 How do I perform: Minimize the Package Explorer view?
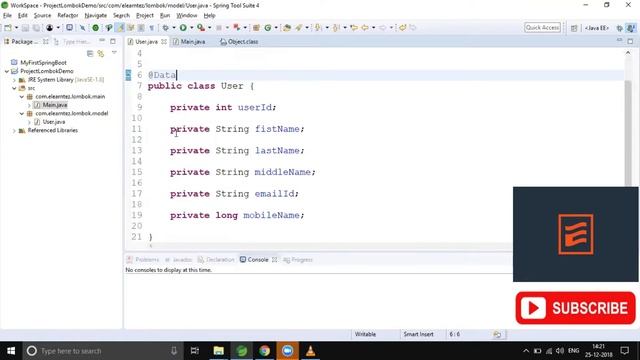pyautogui.click(x=102, y=41)
